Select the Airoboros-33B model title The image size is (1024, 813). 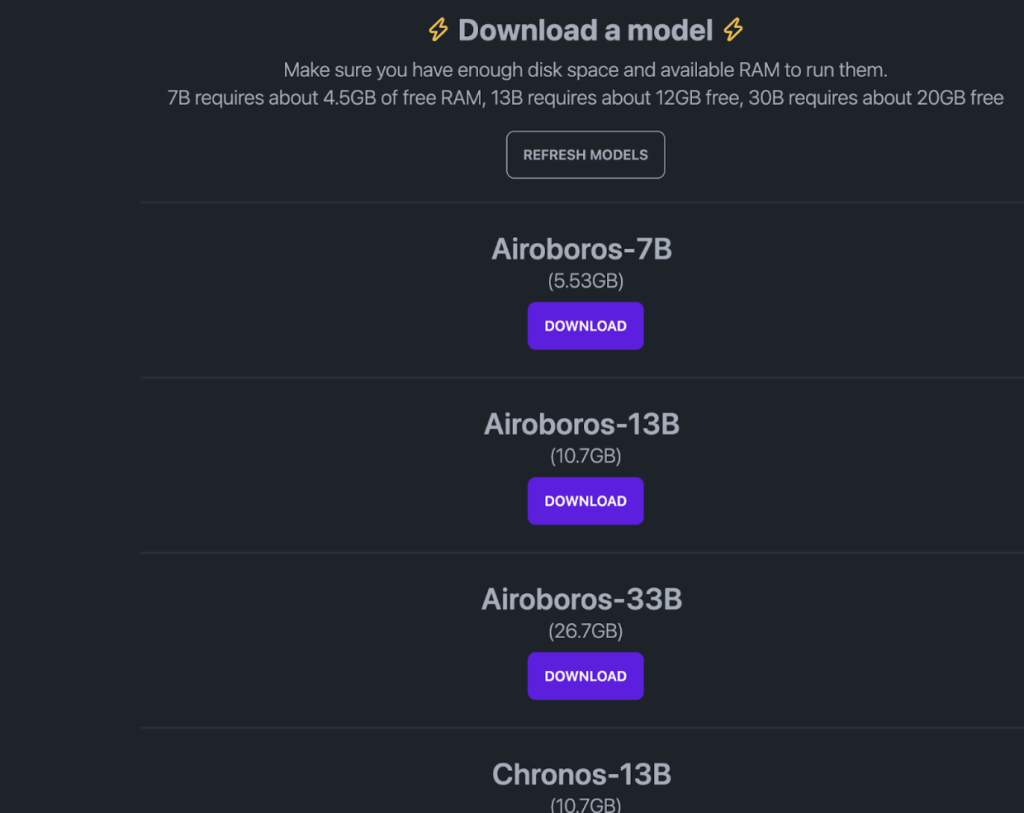[581, 599]
